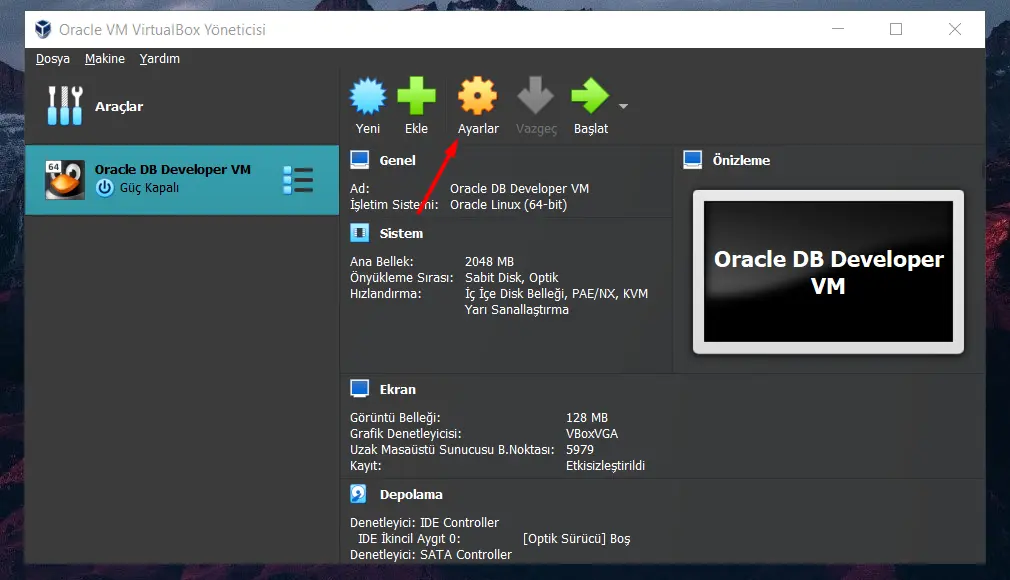Click the Ekle green plus icon

point(416,97)
